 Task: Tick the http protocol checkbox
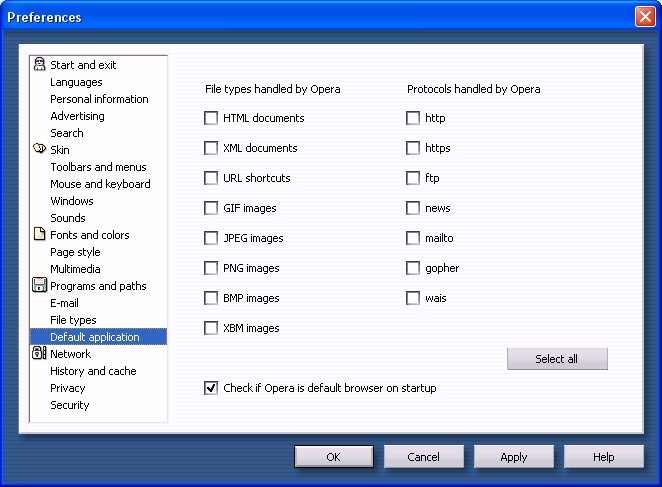[x=412, y=118]
